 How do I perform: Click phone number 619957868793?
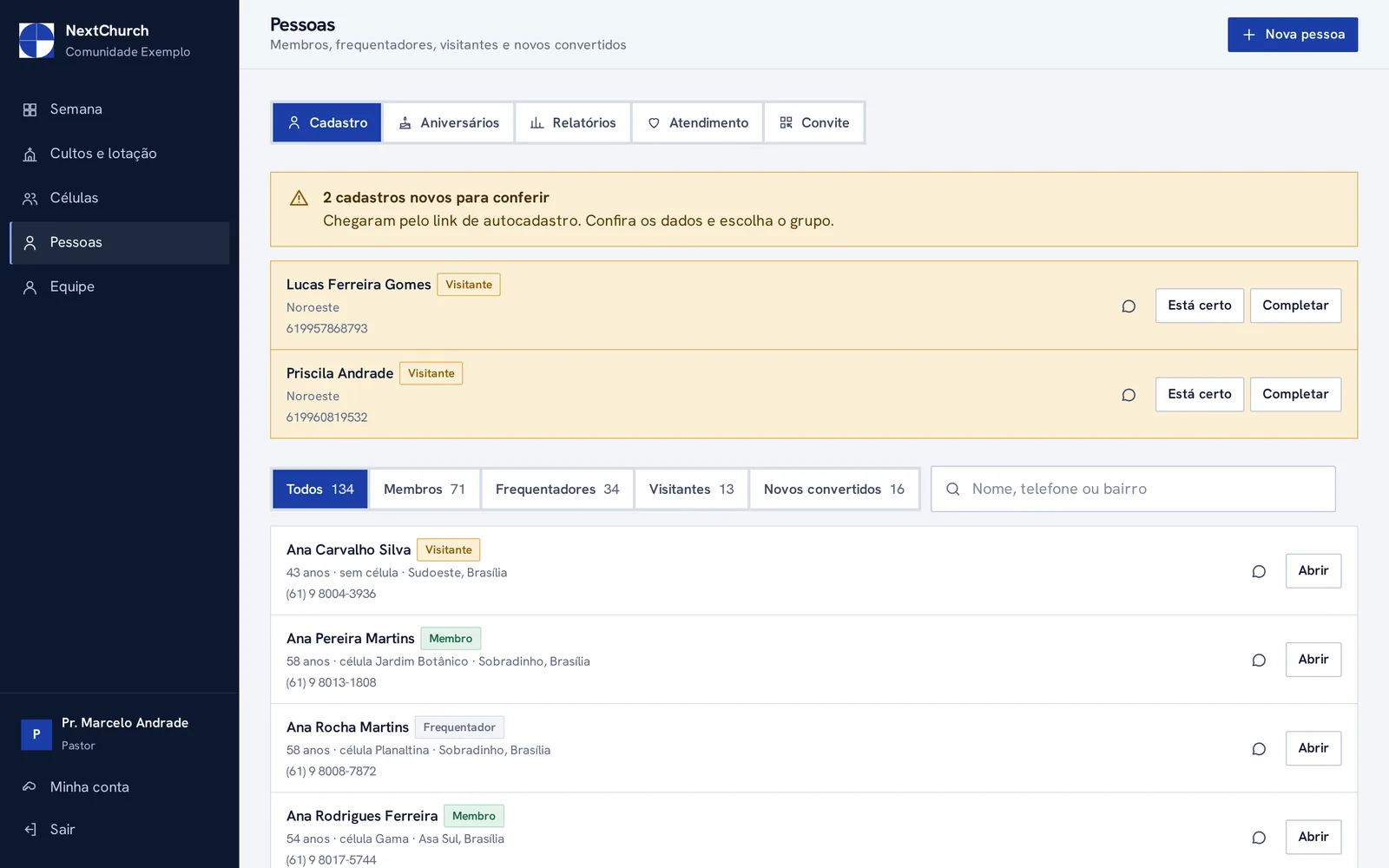coord(327,328)
